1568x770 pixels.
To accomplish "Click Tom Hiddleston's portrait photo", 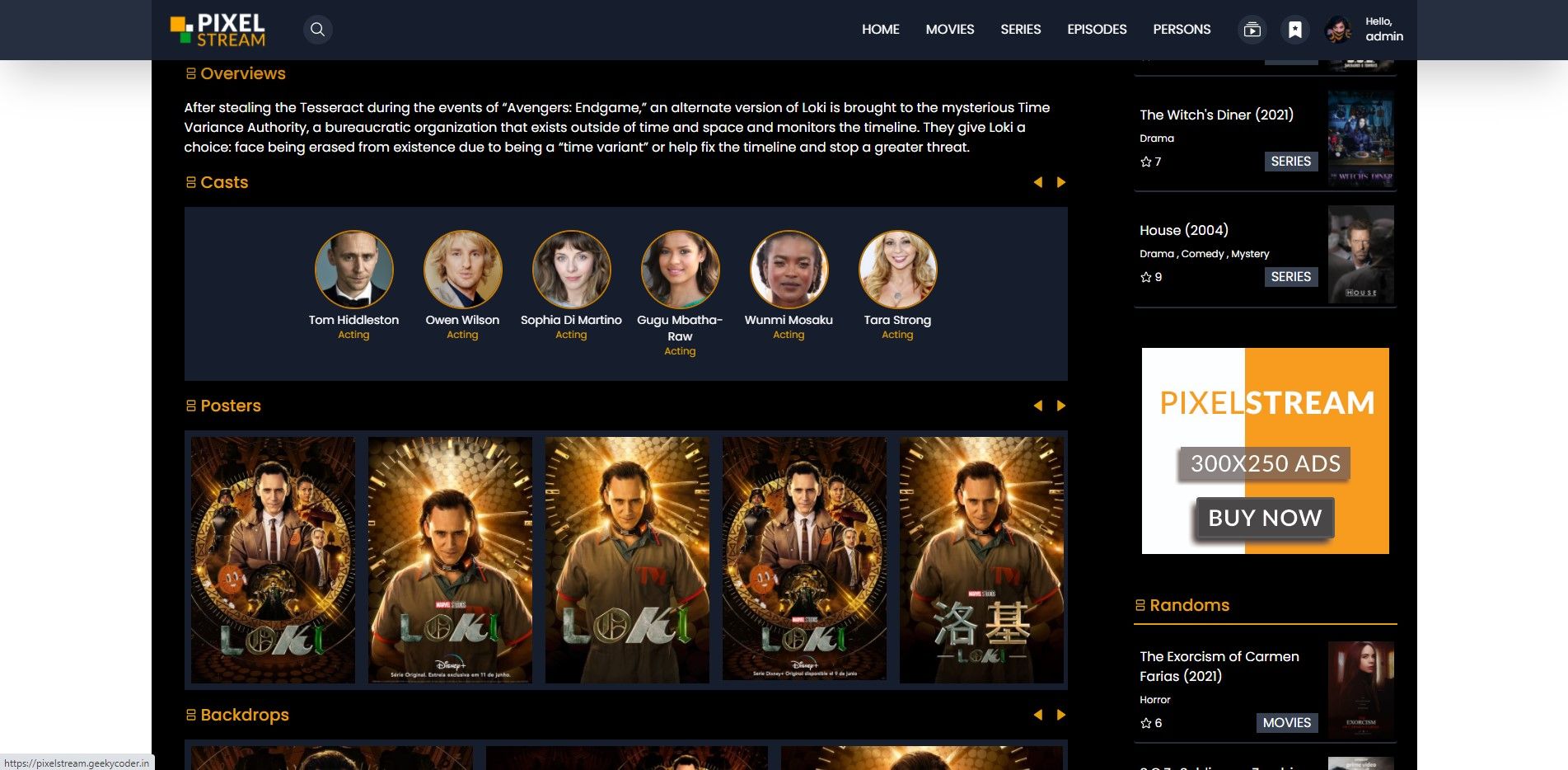I will (353, 270).
